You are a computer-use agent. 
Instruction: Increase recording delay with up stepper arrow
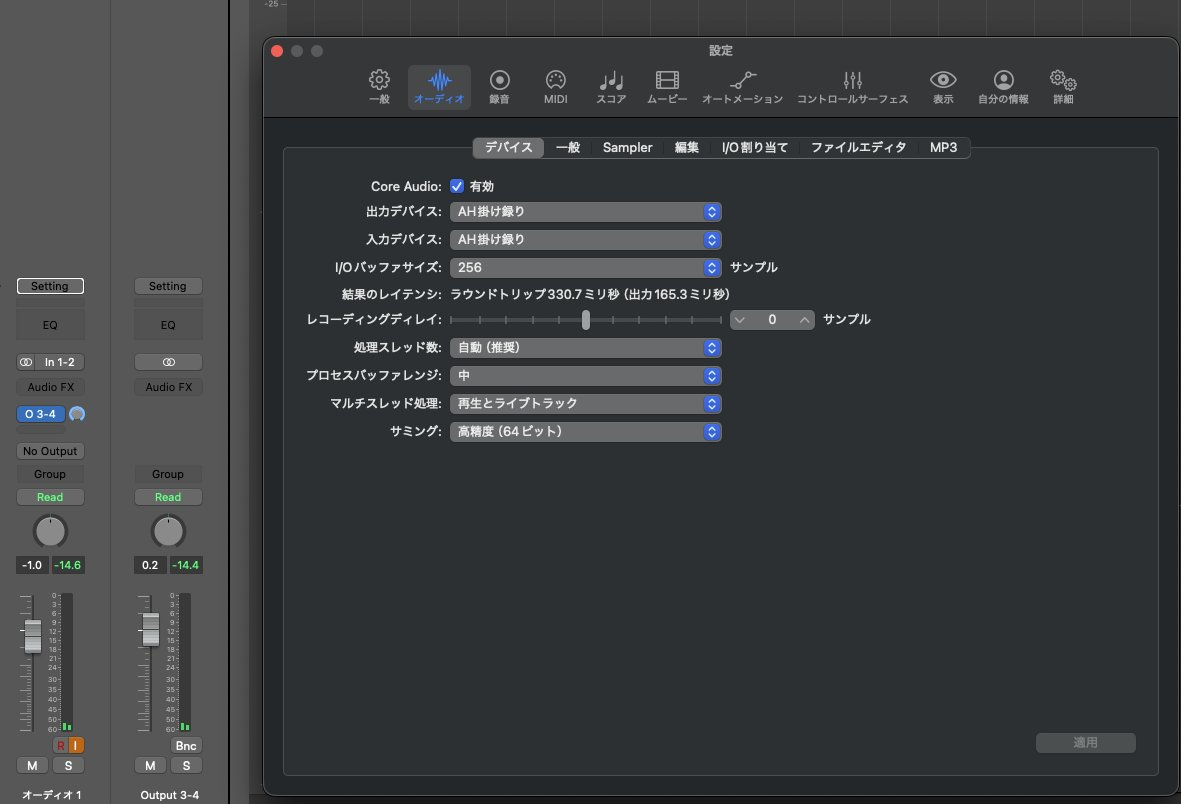804,320
